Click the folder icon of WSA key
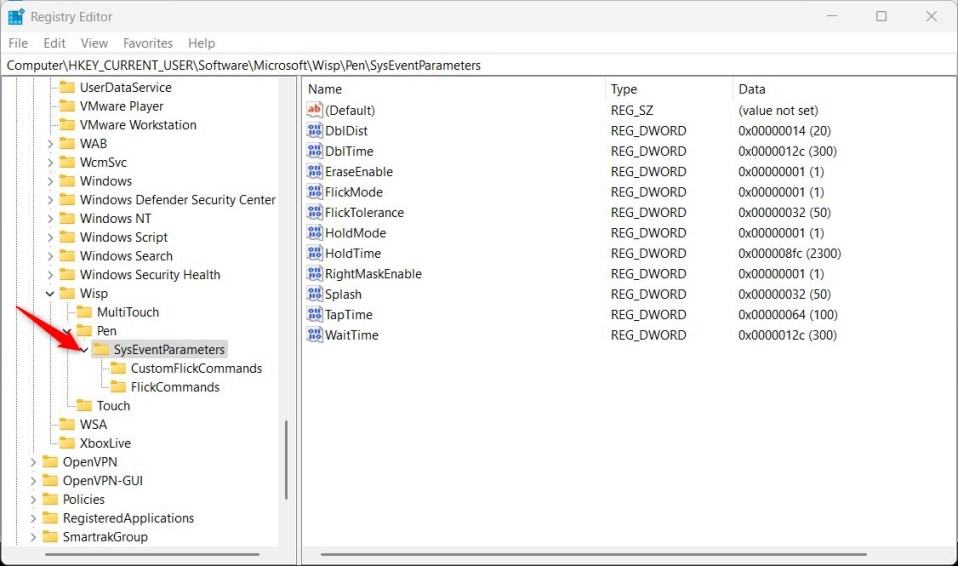The height and width of the screenshot is (566, 958). (x=67, y=424)
